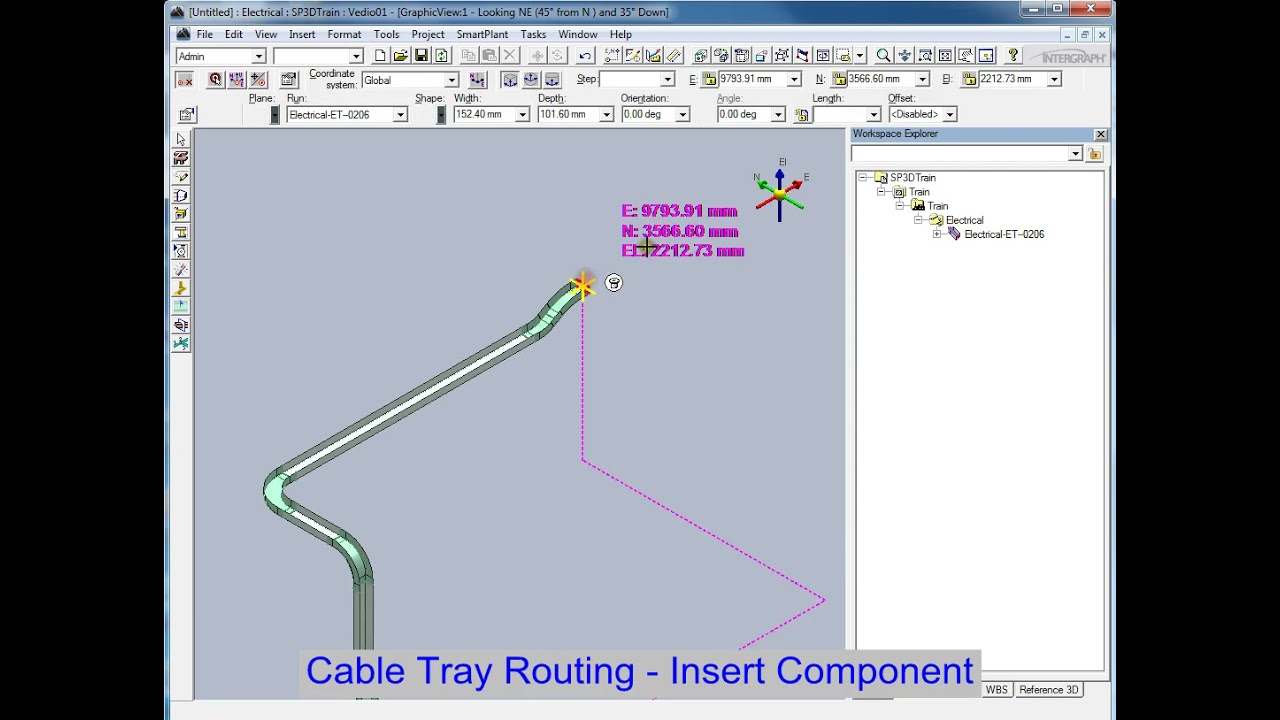Open the Format menu
Screen dimensions: 1280x720
pos(344,34)
